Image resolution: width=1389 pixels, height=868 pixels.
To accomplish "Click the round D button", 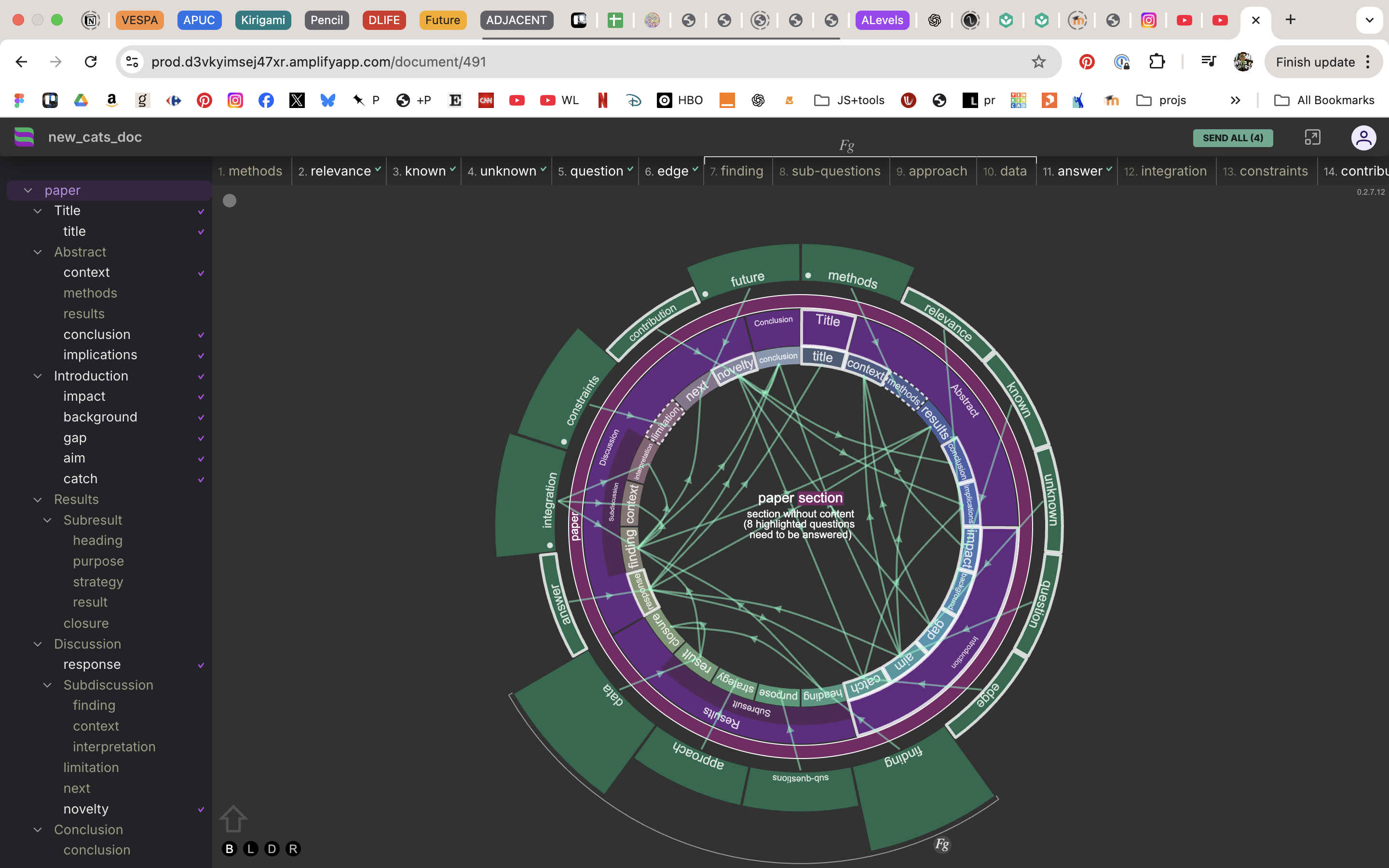I will pos(272,849).
